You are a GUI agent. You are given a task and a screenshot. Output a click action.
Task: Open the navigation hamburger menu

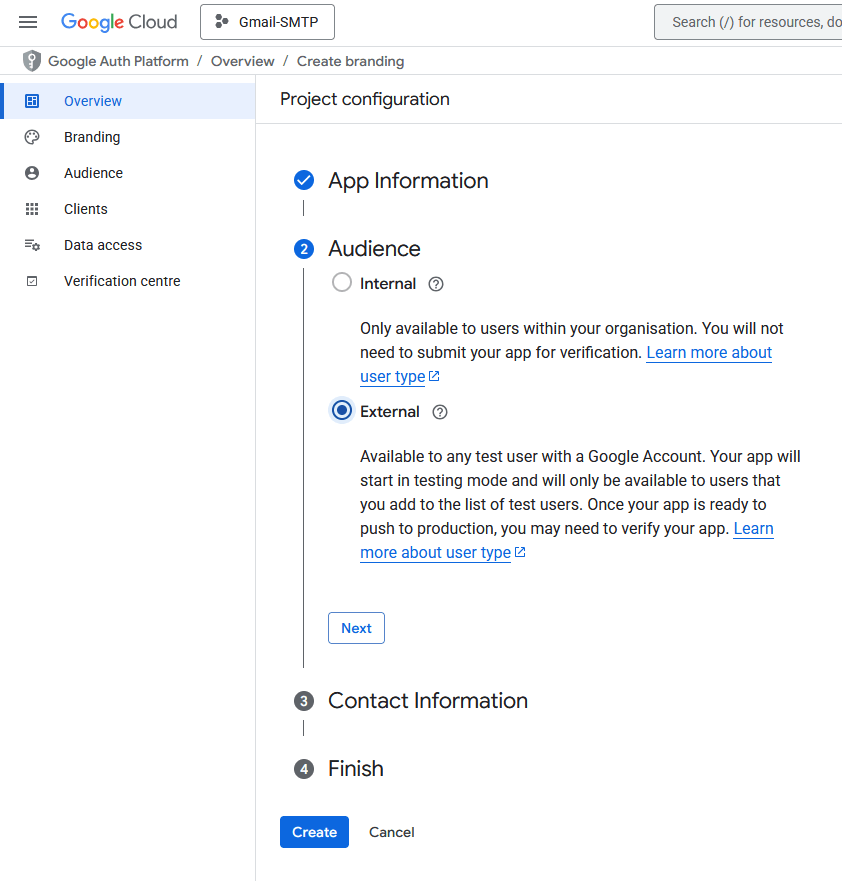pyautogui.click(x=28, y=21)
